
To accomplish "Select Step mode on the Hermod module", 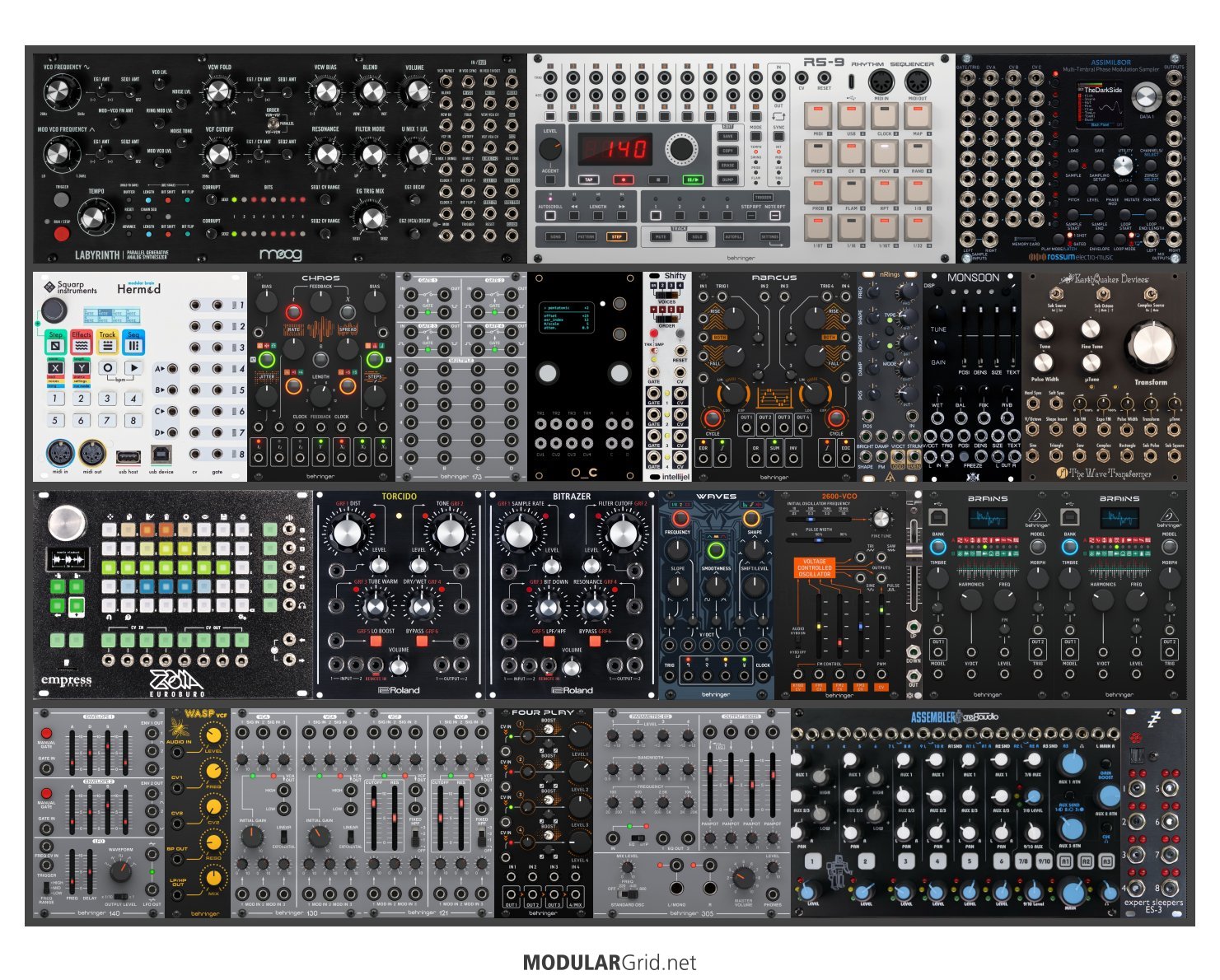I will tap(55, 342).
